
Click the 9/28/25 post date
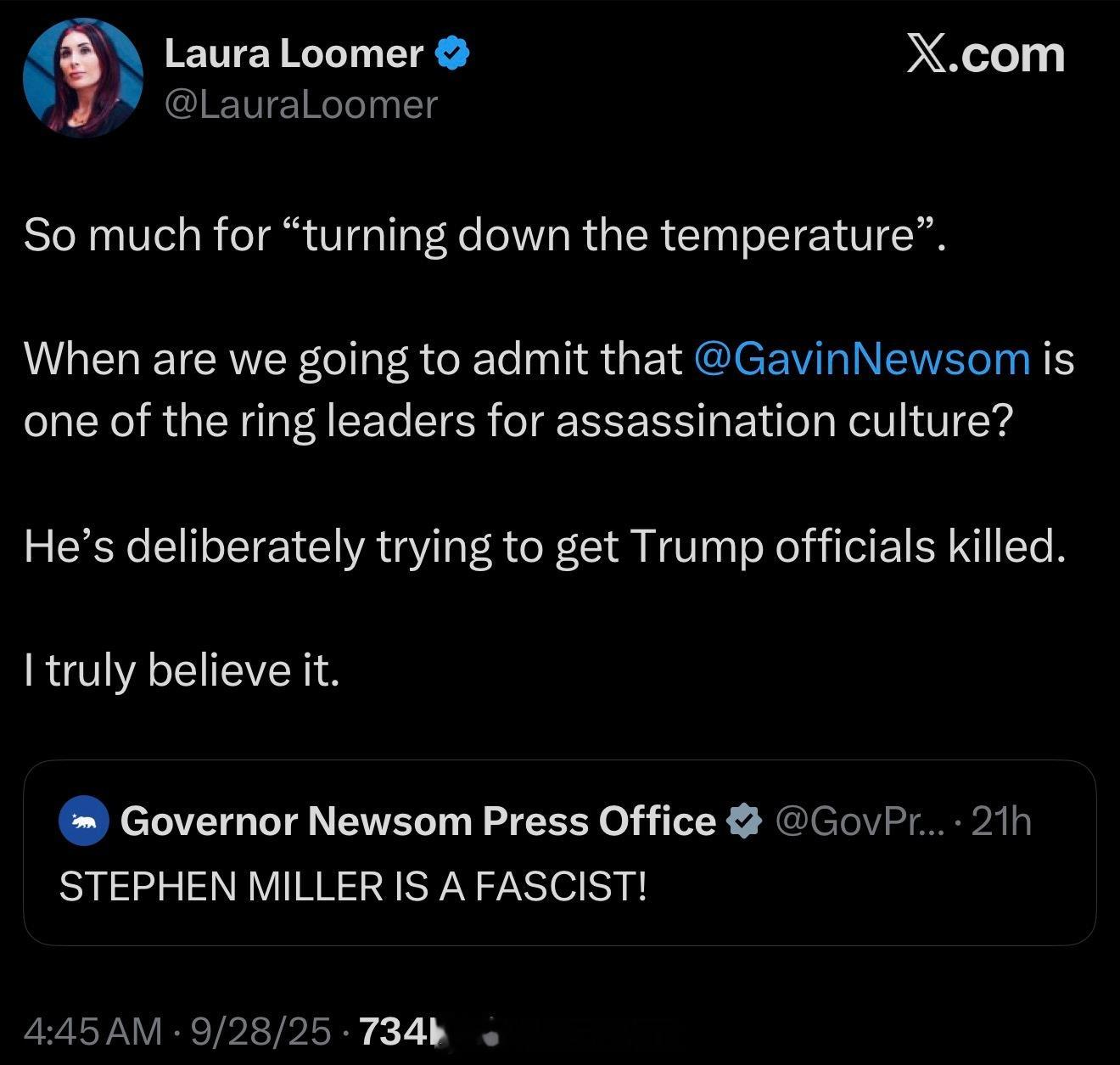pyautogui.click(x=261, y=1030)
